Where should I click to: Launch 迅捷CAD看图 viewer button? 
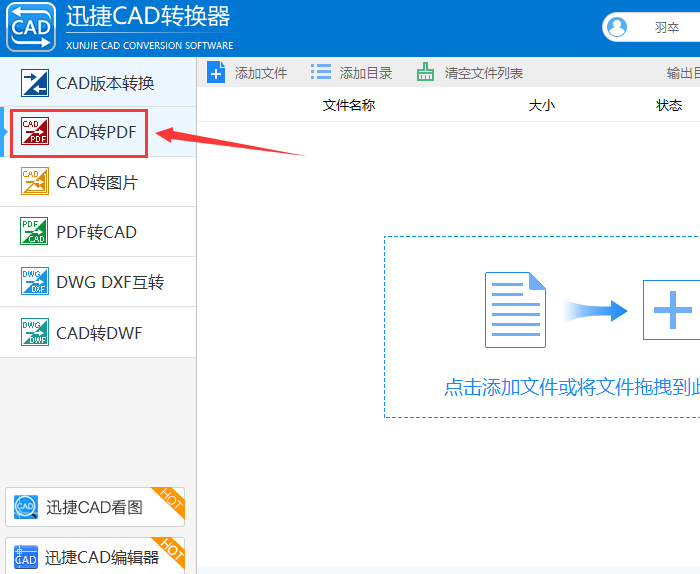(95, 507)
